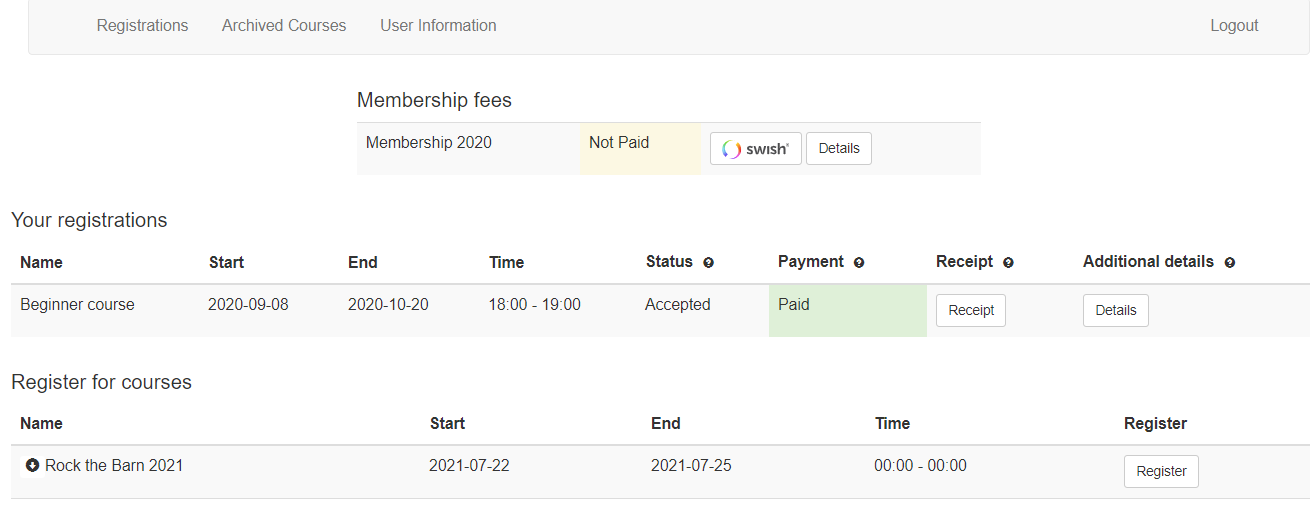Open Receipt for Beginner course

(970, 311)
